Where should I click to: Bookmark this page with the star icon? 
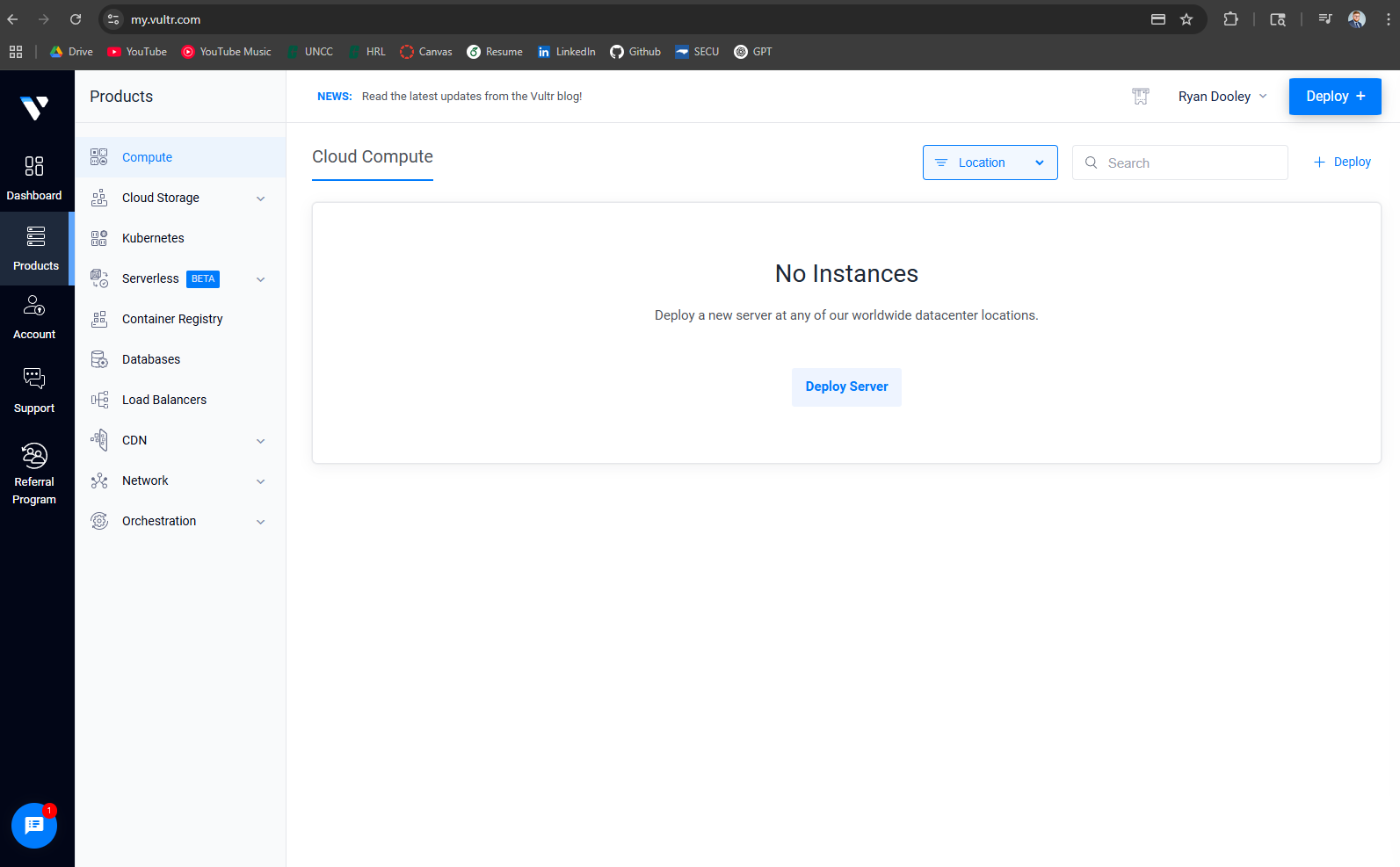1186,19
